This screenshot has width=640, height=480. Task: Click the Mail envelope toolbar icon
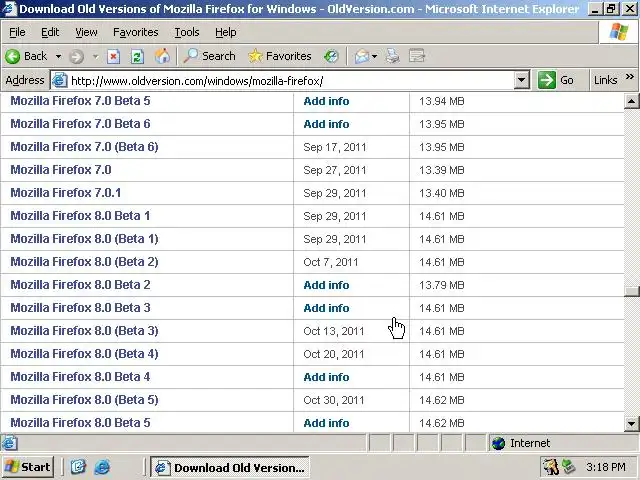point(362,56)
